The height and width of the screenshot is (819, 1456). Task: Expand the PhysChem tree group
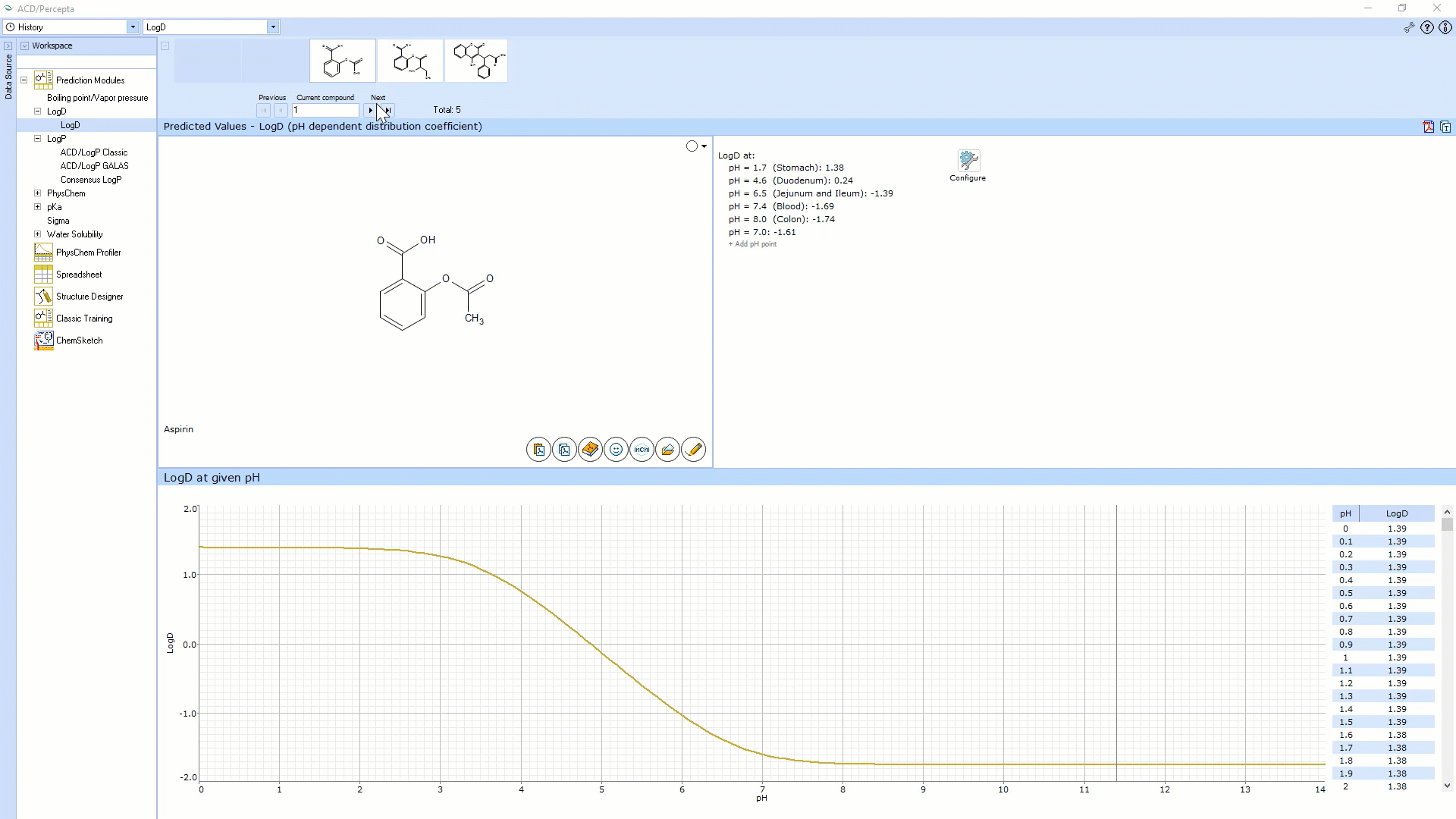(x=37, y=193)
